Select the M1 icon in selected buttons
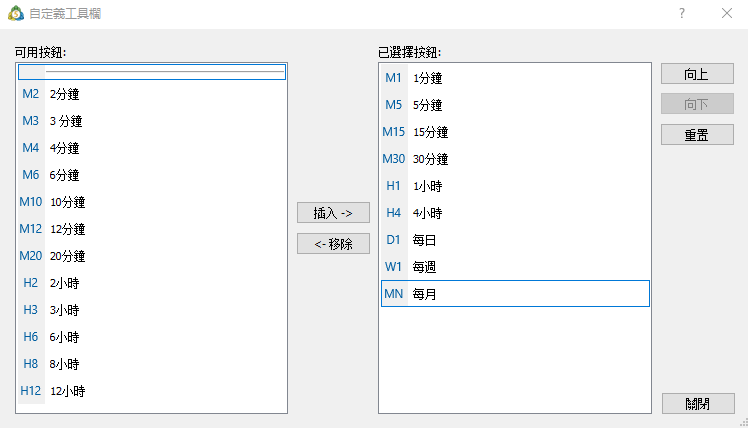The image size is (748, 428). [394, 78]
